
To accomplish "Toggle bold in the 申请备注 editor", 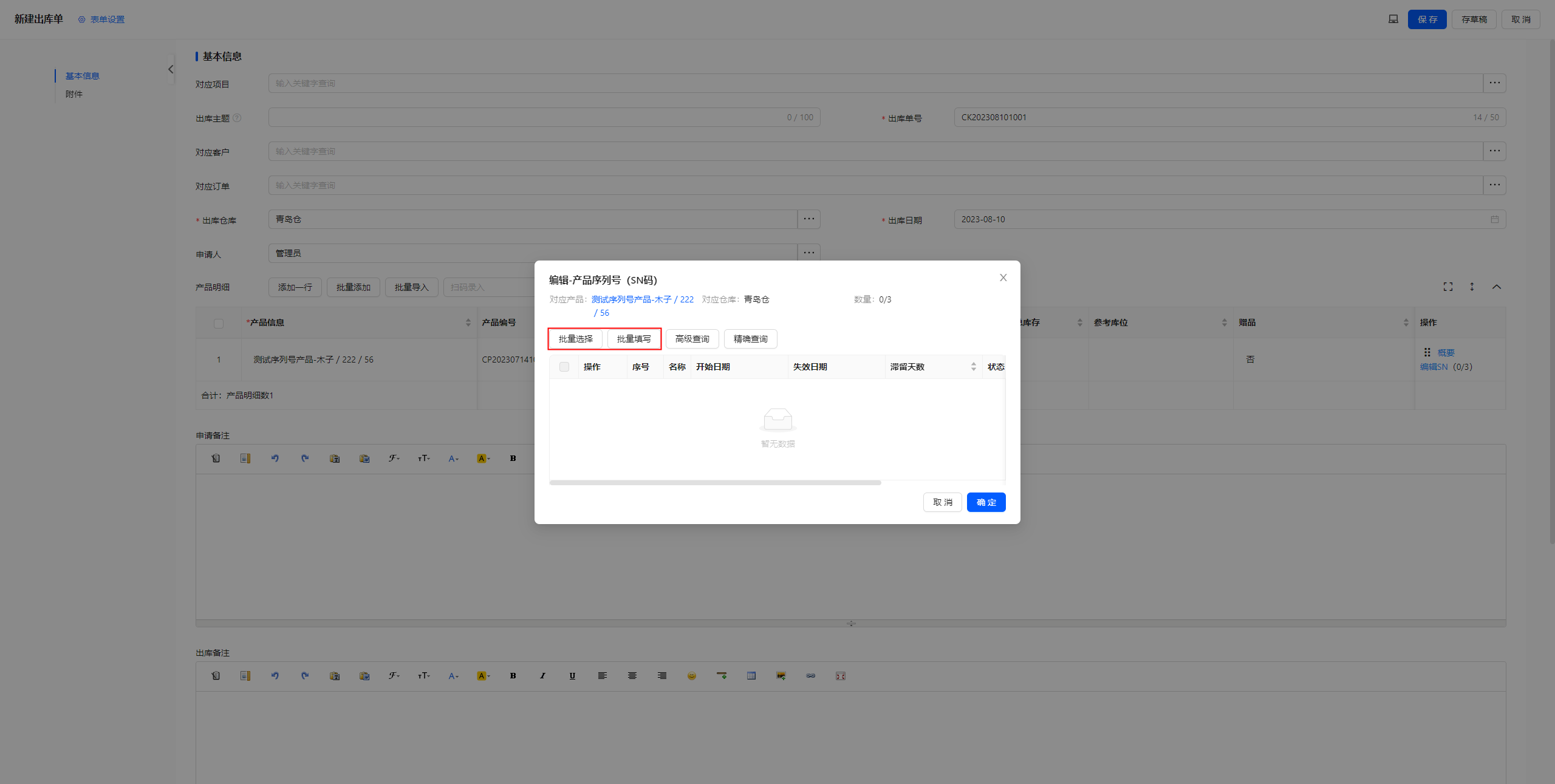I will (x=513, y=458).
